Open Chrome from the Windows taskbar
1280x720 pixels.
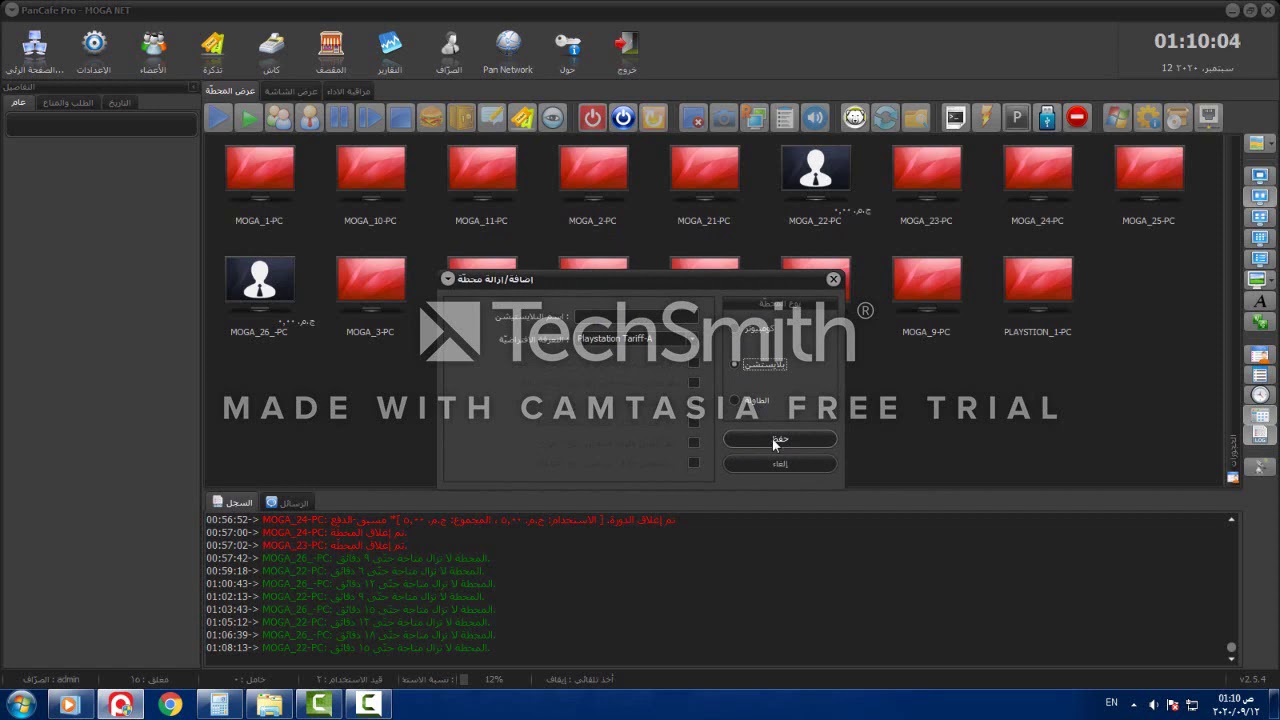(x=170, y=705)
